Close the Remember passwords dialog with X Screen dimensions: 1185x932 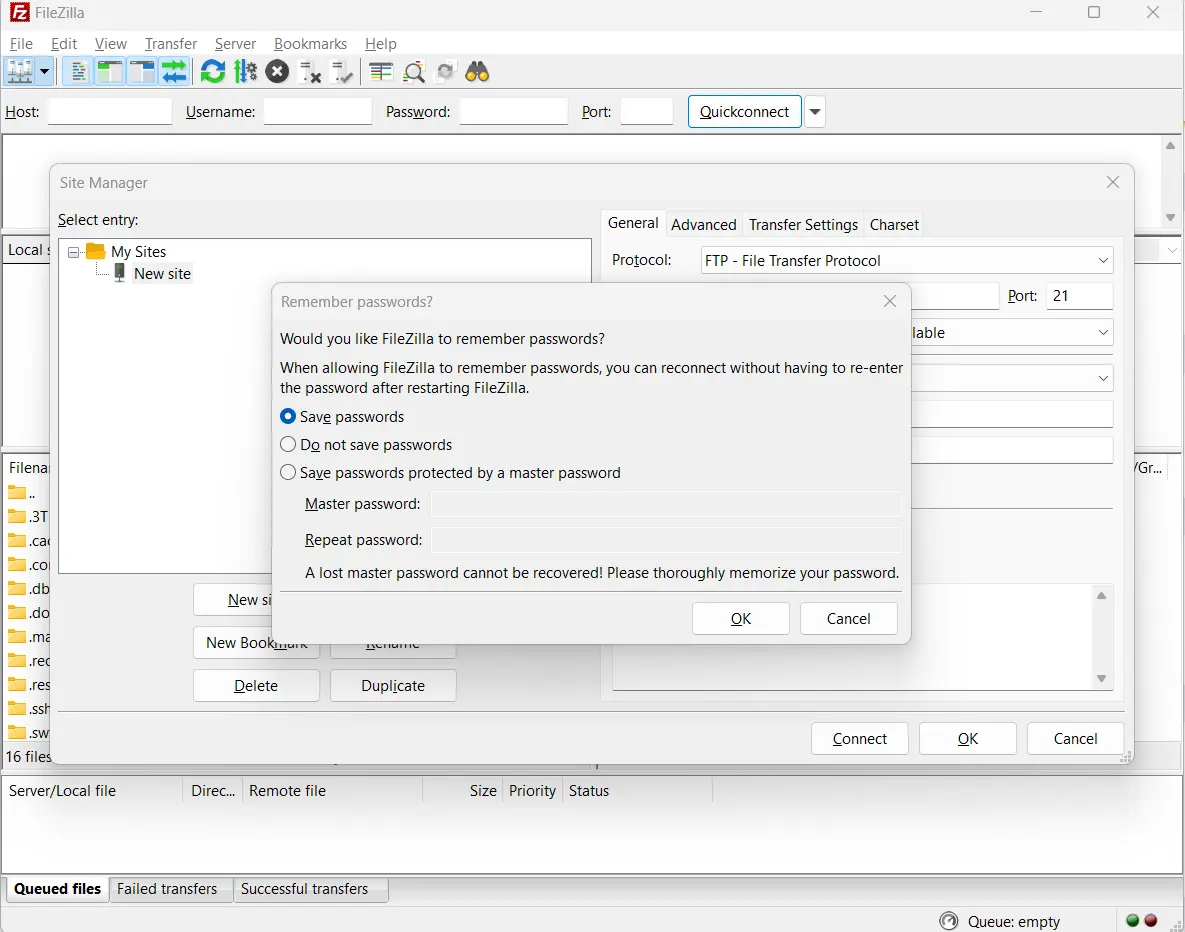[x=890, y=302]
